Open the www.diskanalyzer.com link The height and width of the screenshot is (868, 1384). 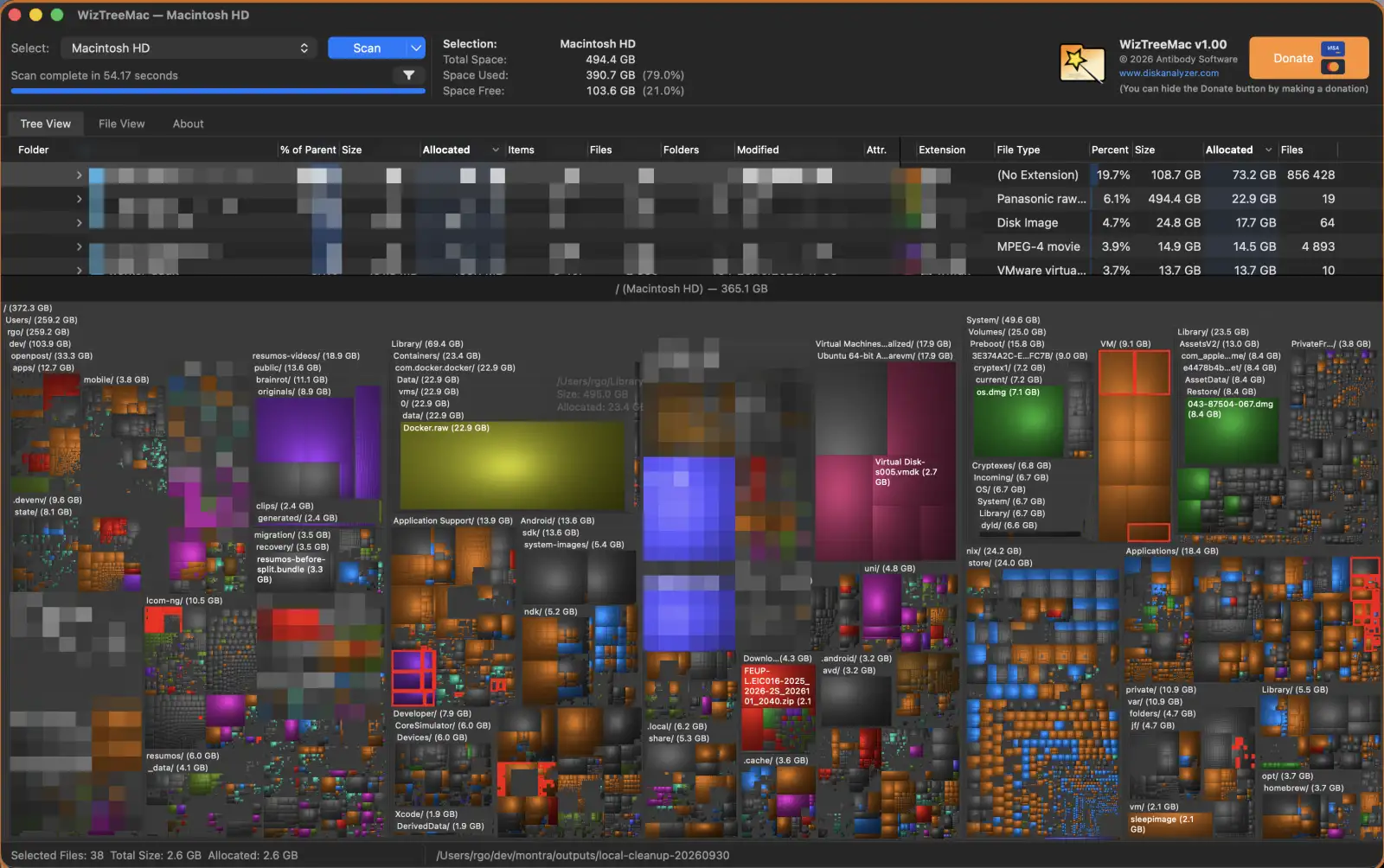click(x=1169, y=73)
